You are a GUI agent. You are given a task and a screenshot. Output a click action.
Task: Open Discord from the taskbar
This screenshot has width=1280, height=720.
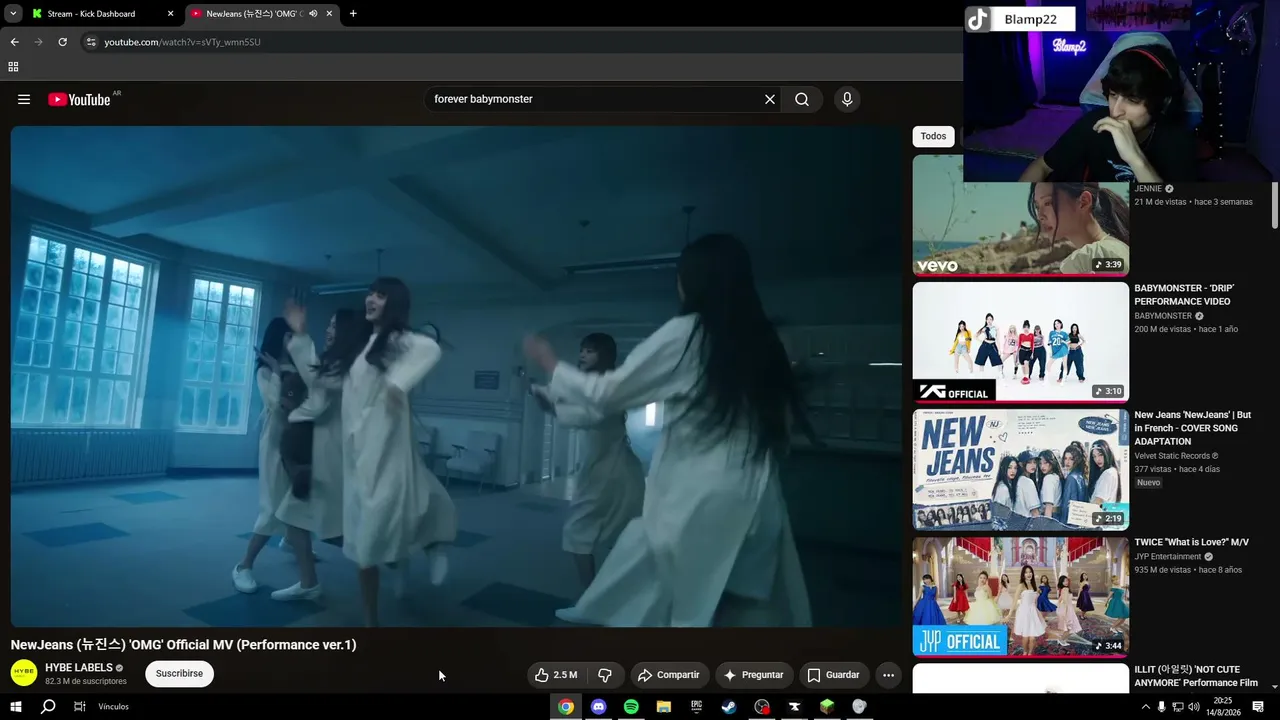(x=598, y=707)
